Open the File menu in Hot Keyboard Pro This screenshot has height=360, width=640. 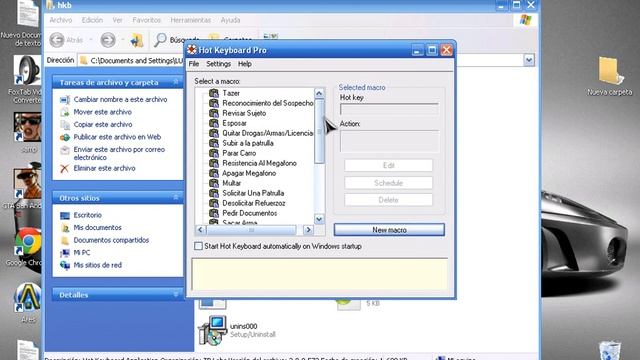(194, 64)
